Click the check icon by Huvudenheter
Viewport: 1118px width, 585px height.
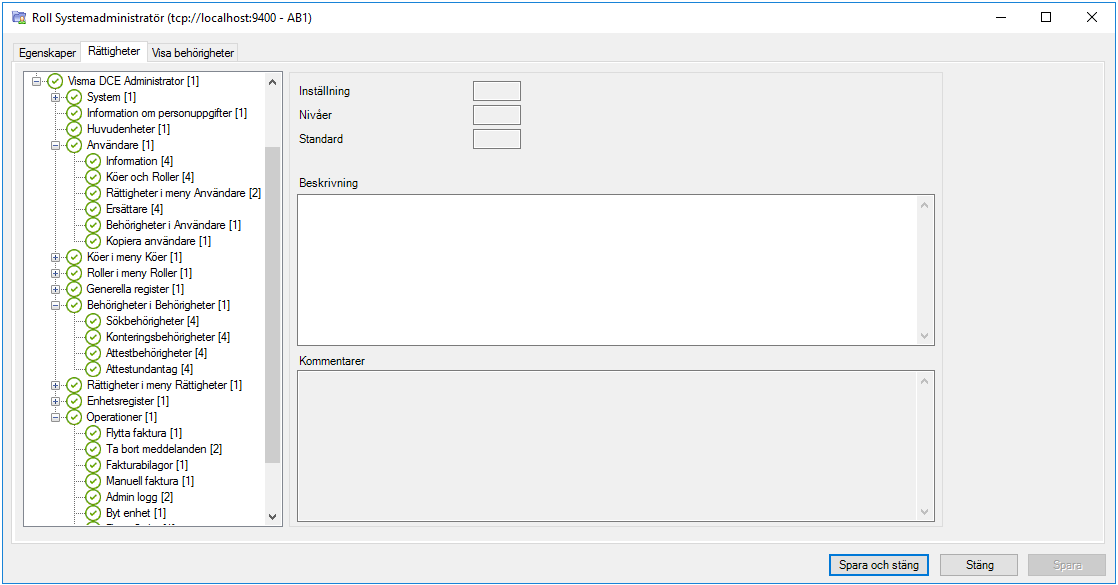coord(73,128)
